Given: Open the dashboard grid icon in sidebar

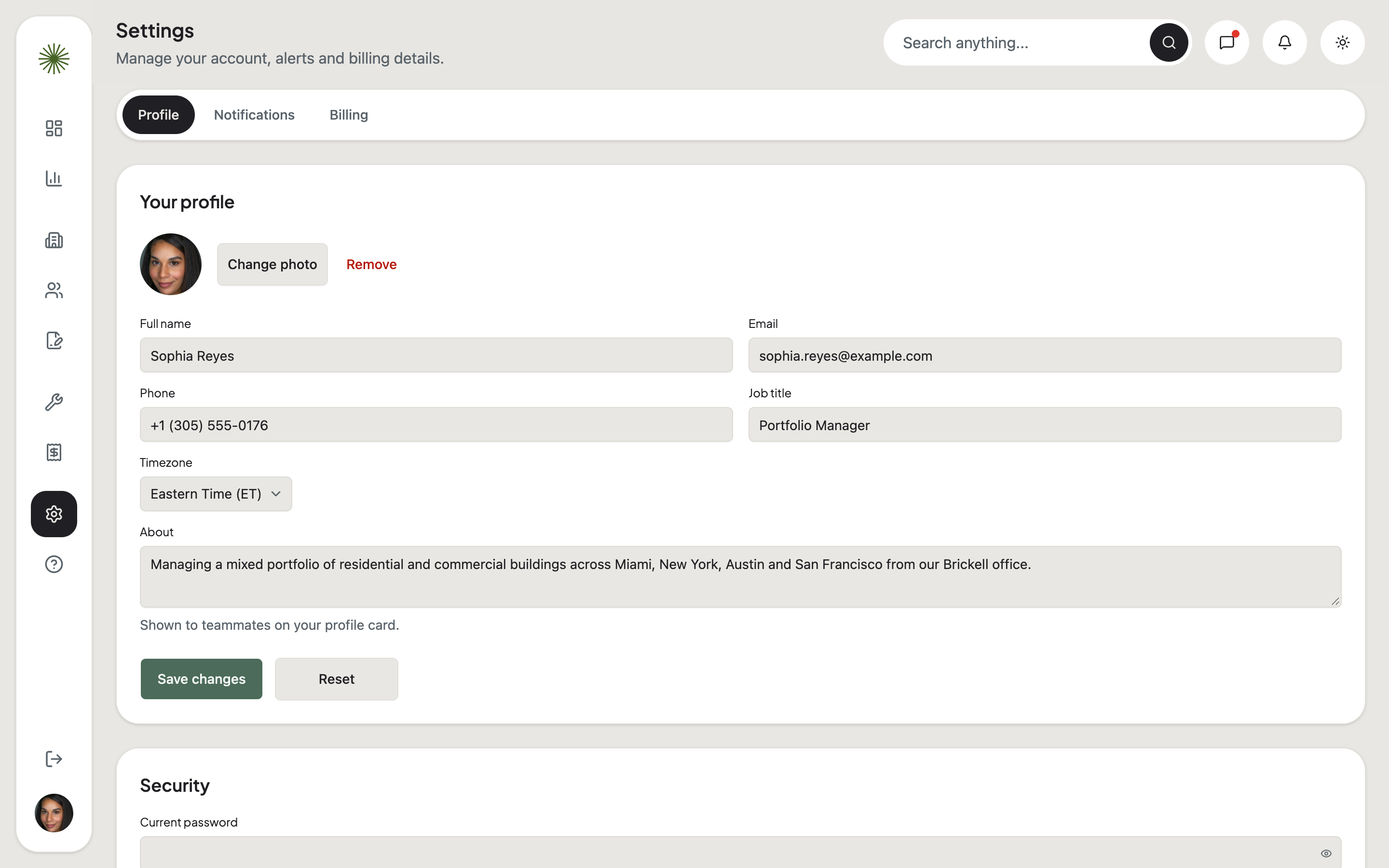Looking at the screenshot, I should 54,128.
